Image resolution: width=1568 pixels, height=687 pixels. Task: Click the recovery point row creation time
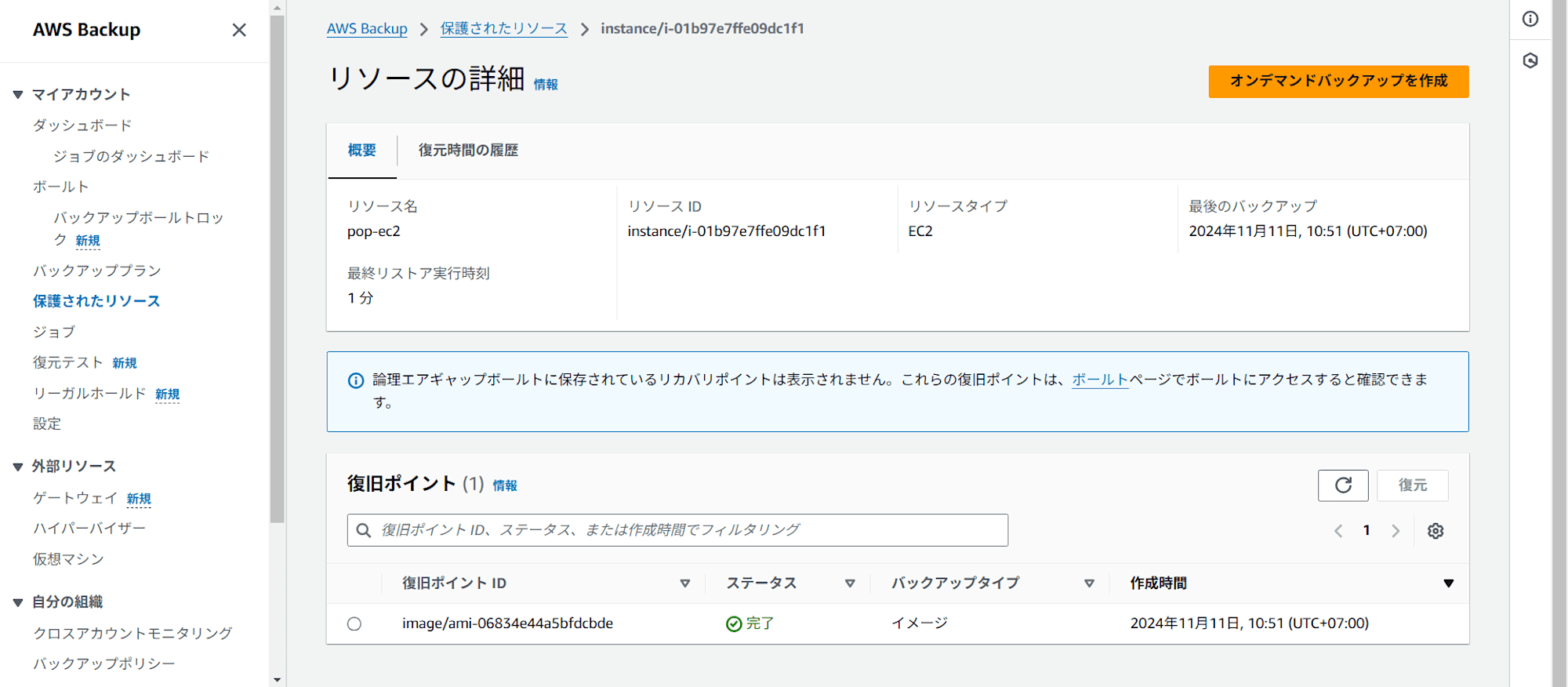1250,623
